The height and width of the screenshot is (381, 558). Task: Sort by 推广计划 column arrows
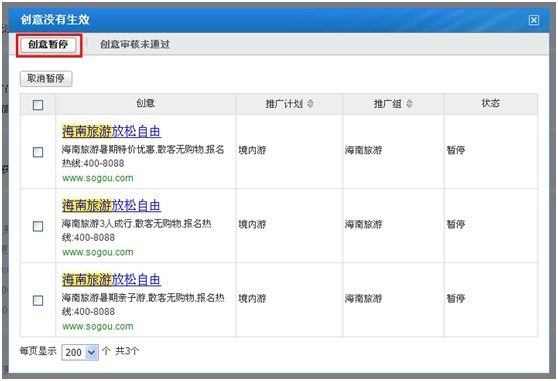[x=310, y=104]
